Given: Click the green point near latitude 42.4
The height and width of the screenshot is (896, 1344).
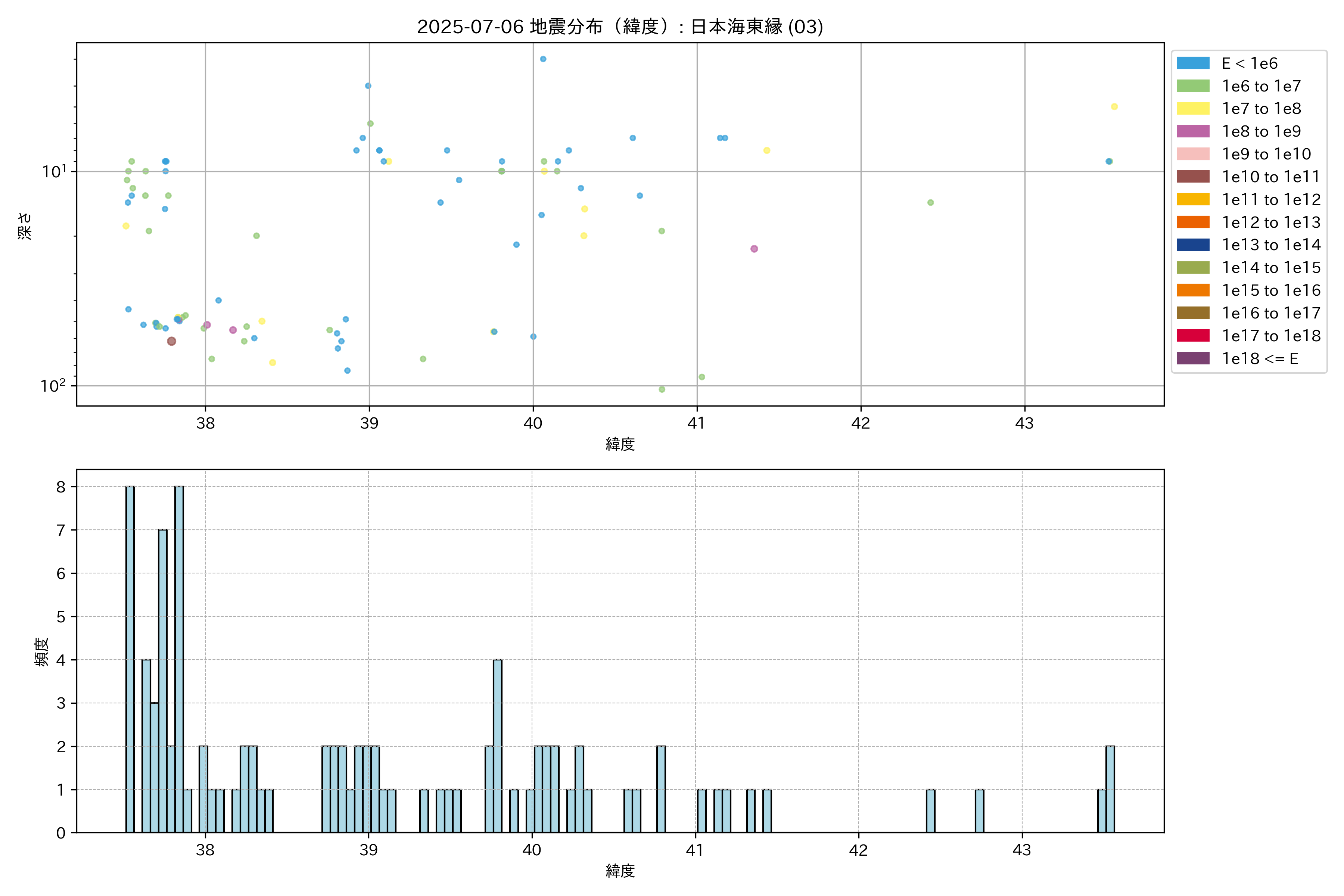Looking at the screenshot, I should pos(930,203).
